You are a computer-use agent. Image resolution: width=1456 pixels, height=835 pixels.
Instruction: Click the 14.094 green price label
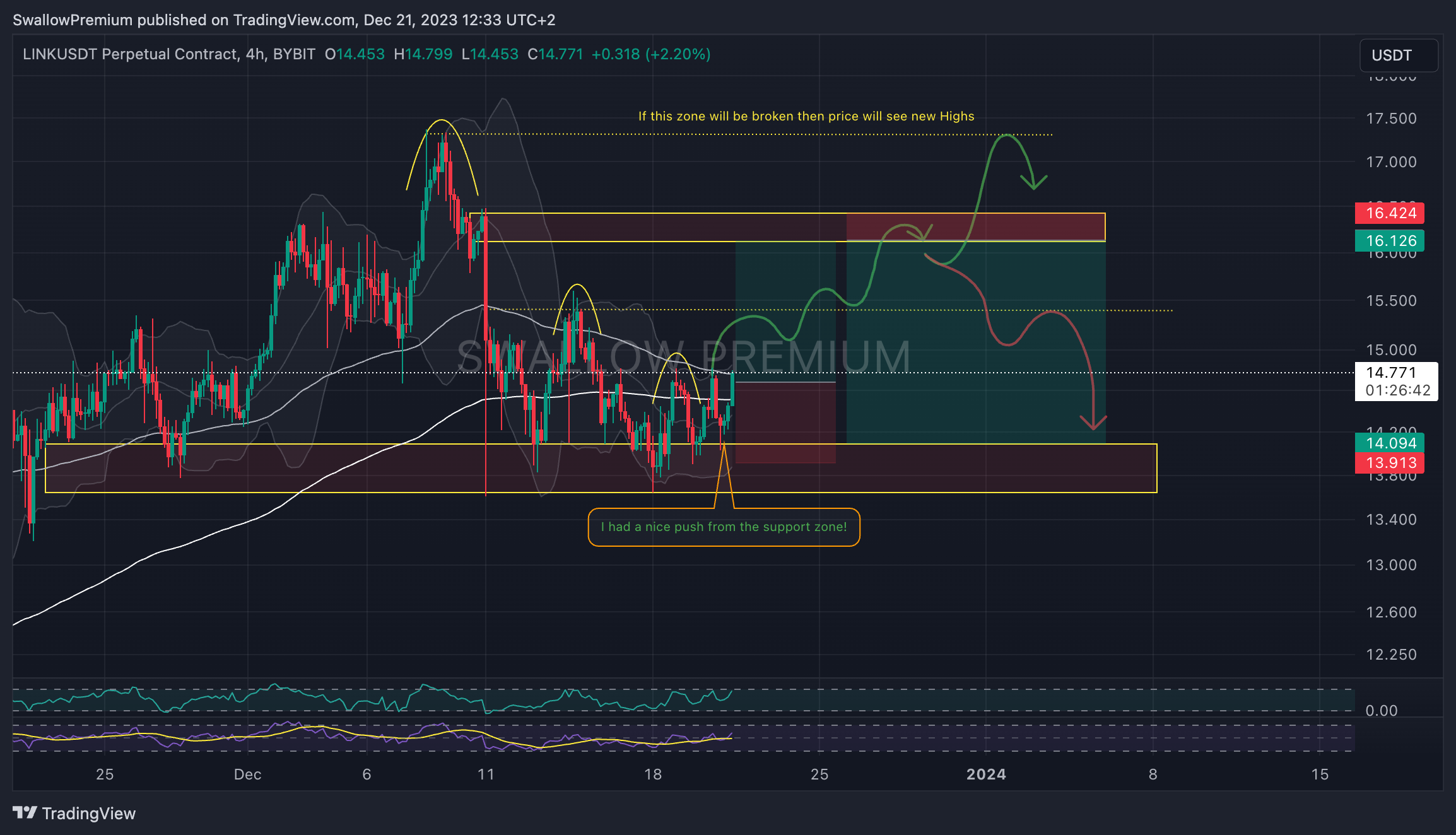(x=1389, y=443)
